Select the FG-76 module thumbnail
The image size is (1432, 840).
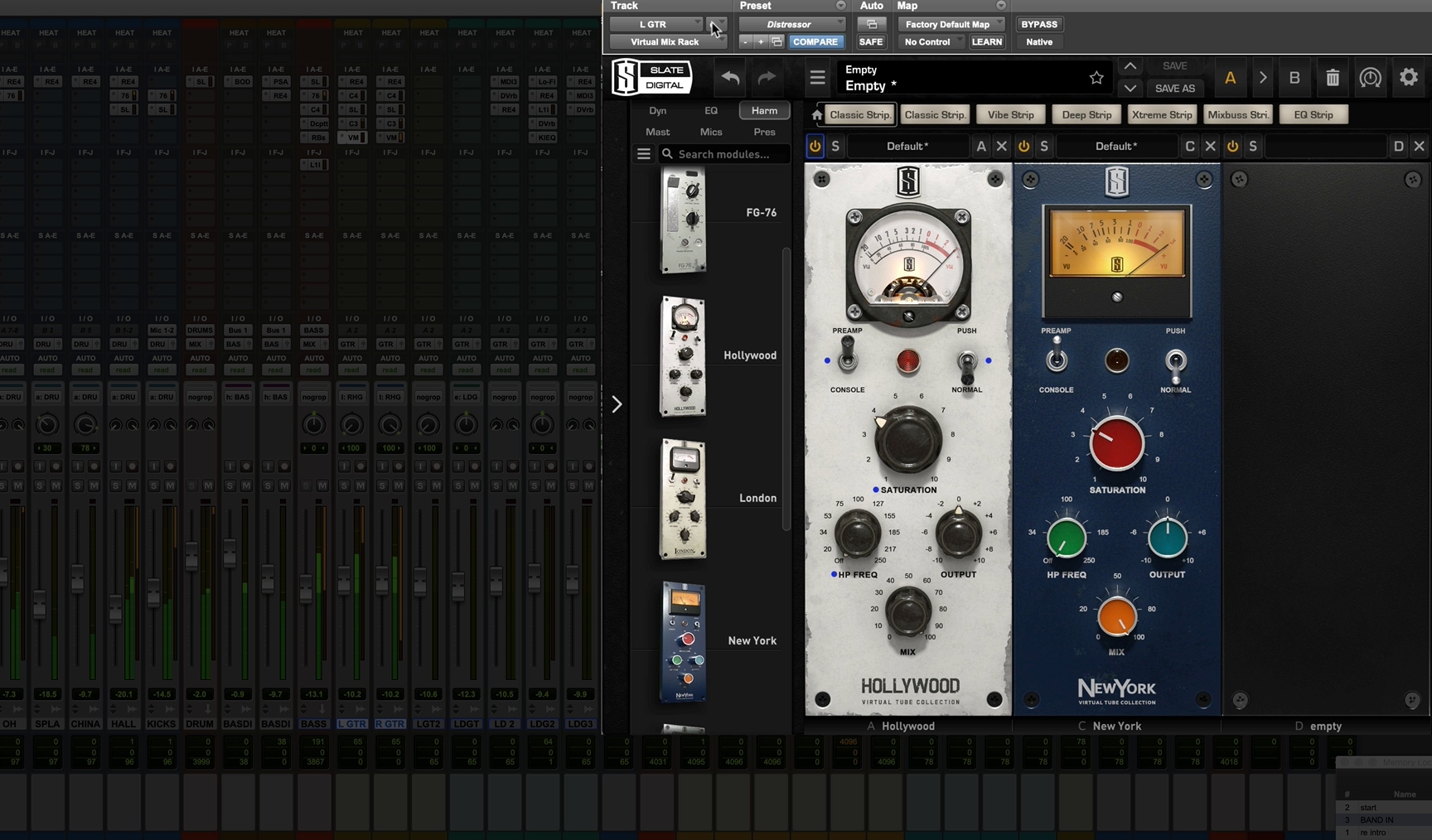683,220
